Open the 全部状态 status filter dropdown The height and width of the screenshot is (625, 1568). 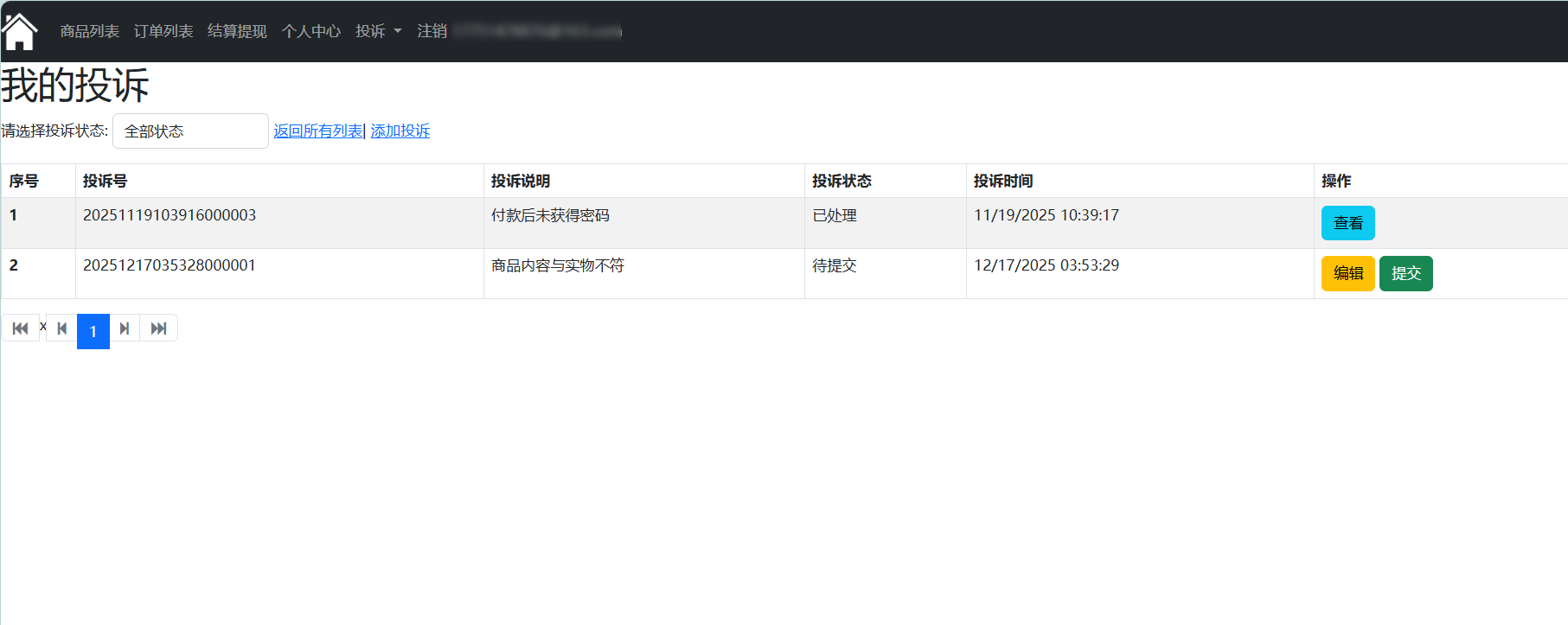[x=190, y=131]
